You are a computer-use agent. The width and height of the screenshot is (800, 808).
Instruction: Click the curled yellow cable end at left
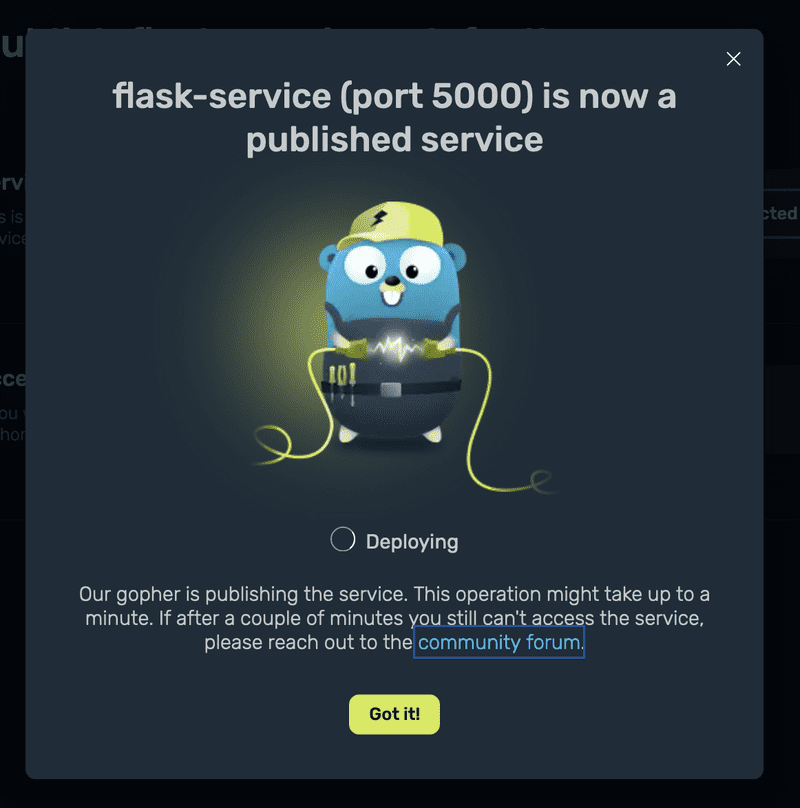click(276, 444)
